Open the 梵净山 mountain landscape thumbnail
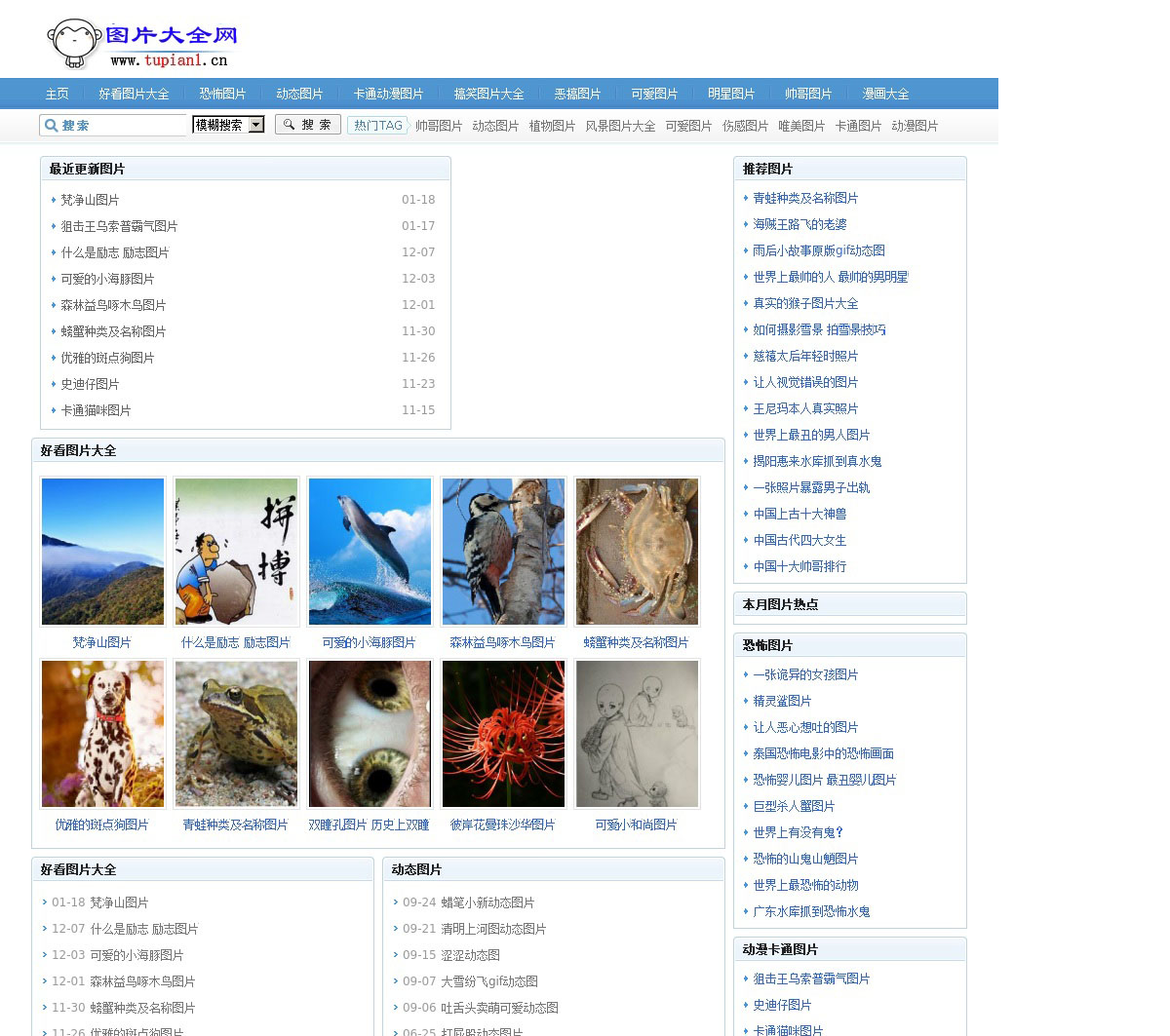Image resolution: width=1170 pixels, height=1036 pixels. click(102, 552)
